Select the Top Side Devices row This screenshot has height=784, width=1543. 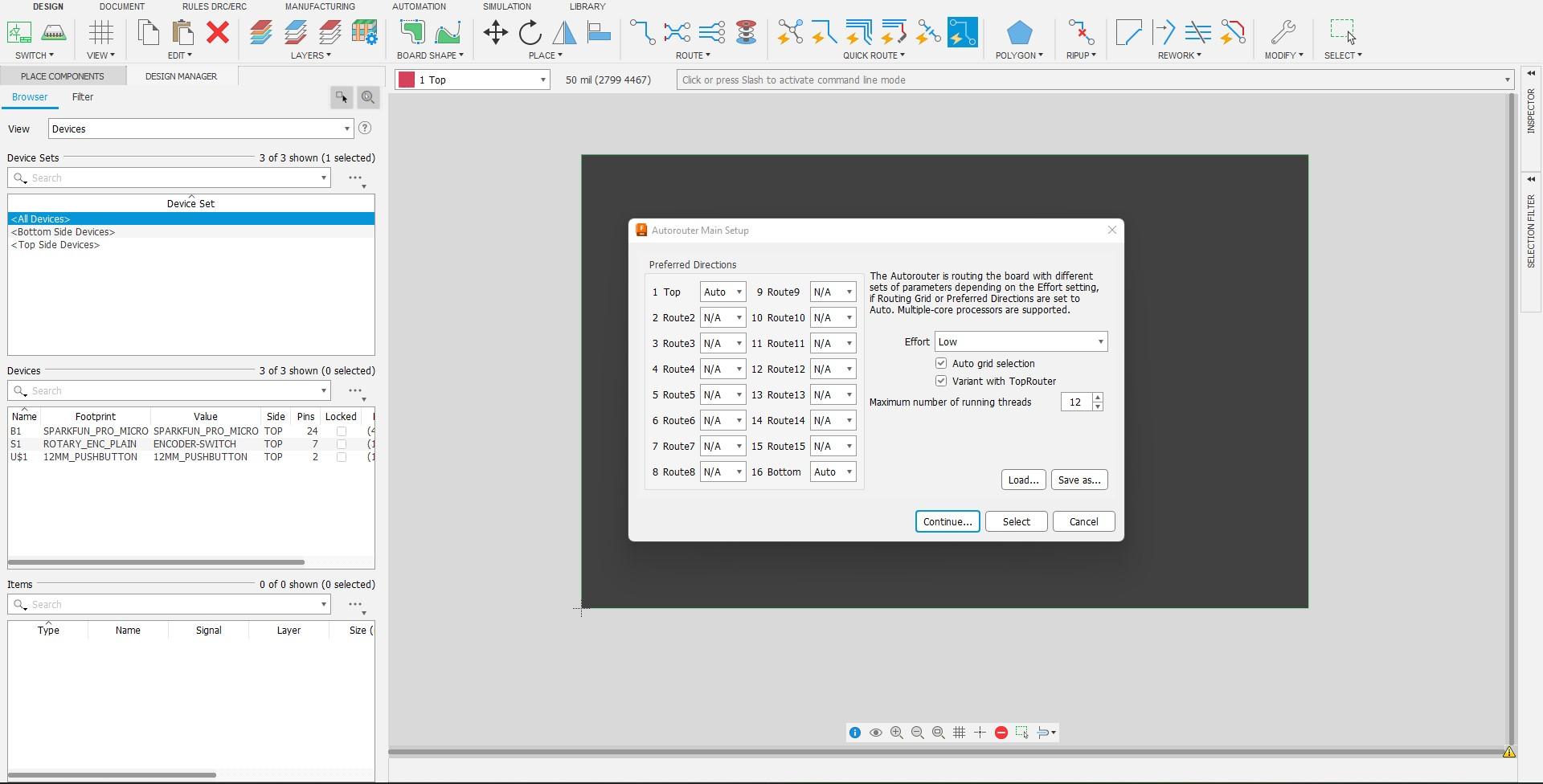191,245
